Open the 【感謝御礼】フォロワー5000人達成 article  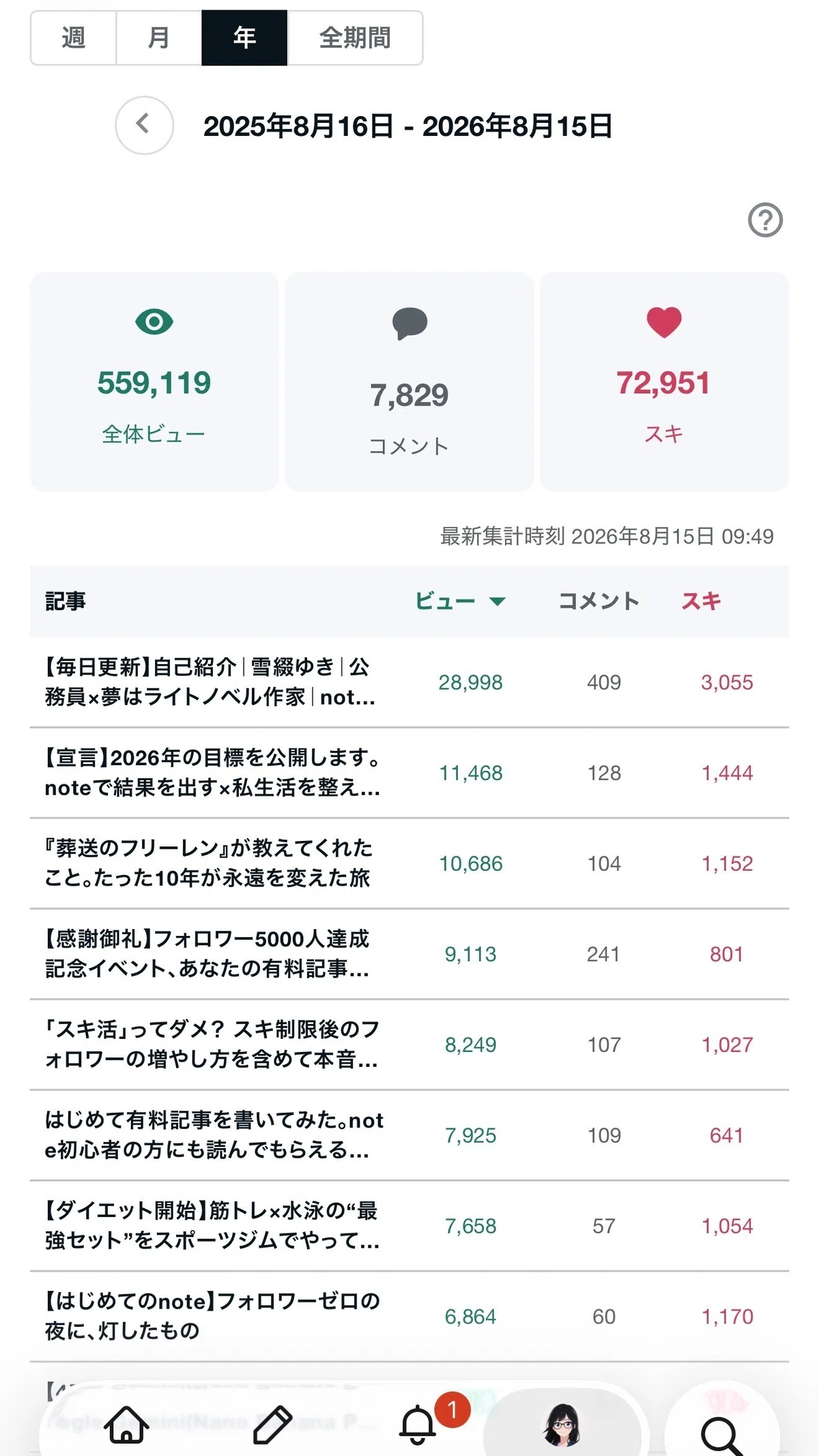409,954
